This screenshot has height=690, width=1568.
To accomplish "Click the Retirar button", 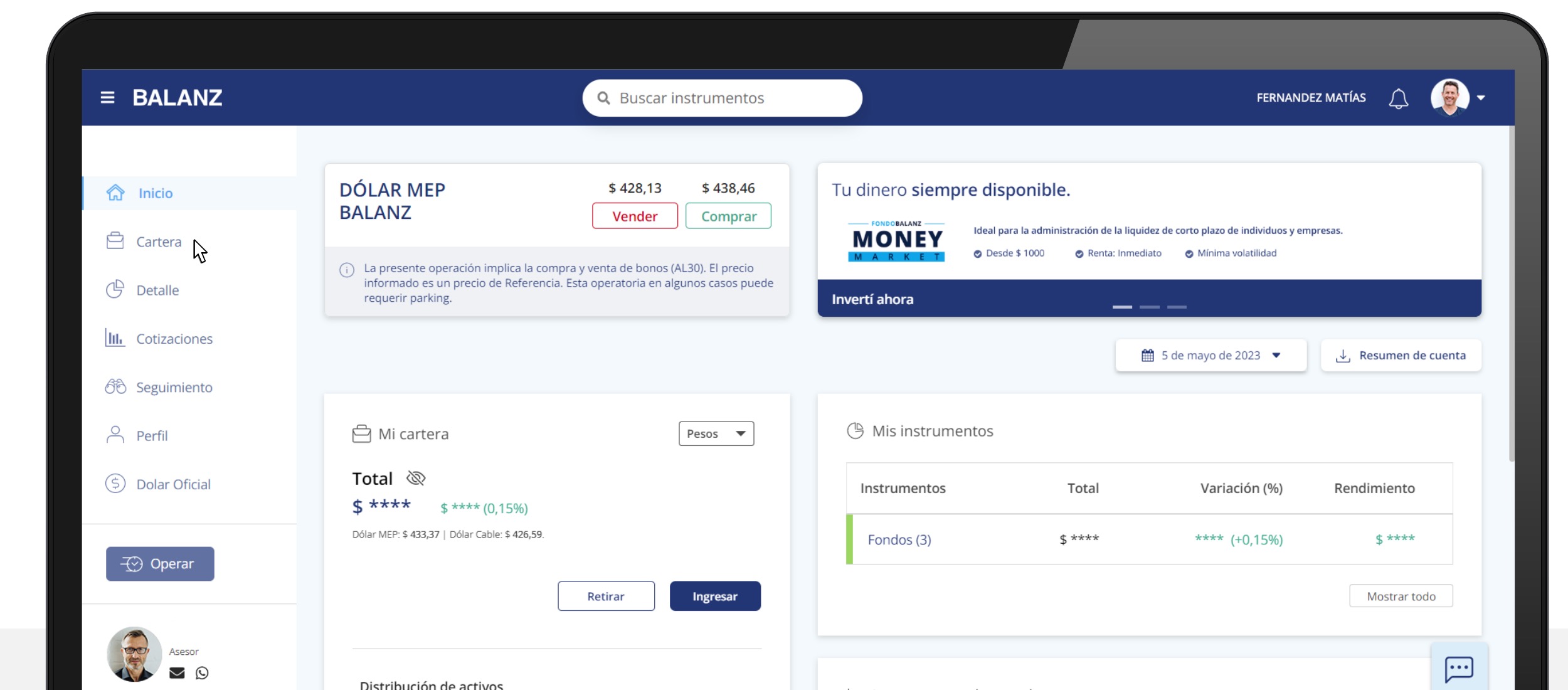I will click(606, 596).
